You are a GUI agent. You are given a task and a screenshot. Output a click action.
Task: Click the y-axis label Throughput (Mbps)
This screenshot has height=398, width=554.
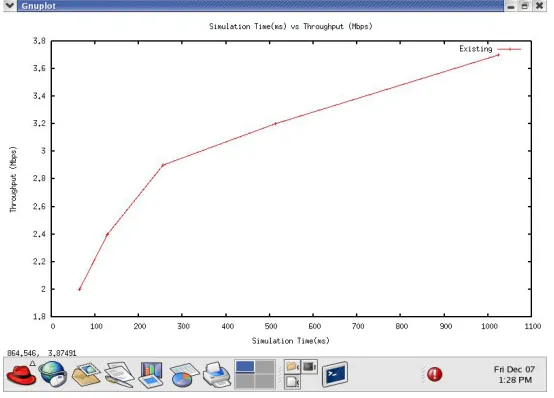(13, 179)
